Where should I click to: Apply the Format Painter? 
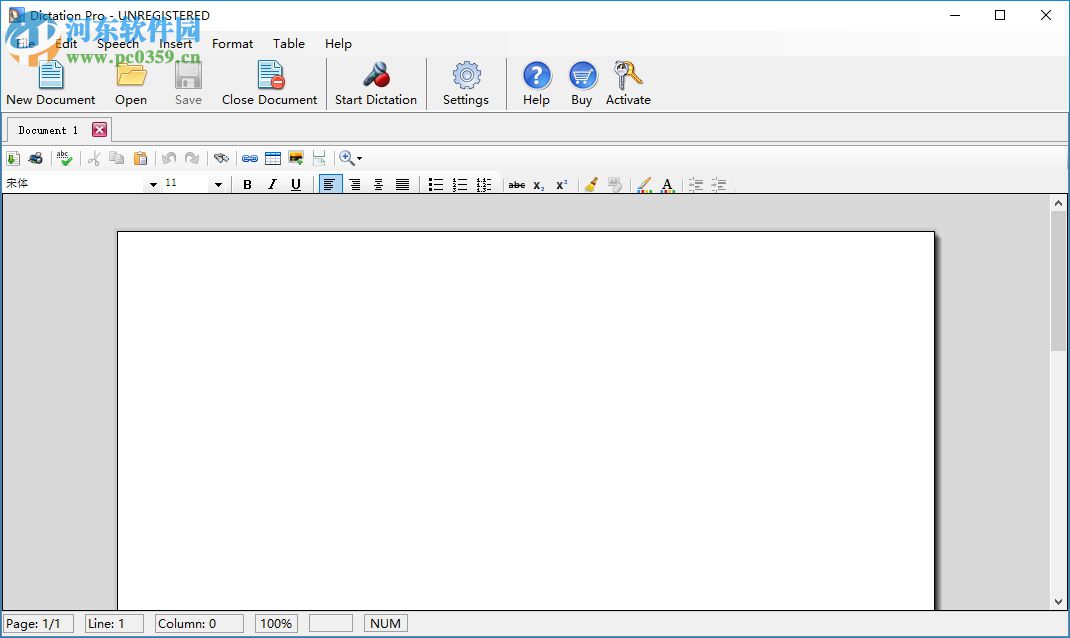click(x=591, y=184)
